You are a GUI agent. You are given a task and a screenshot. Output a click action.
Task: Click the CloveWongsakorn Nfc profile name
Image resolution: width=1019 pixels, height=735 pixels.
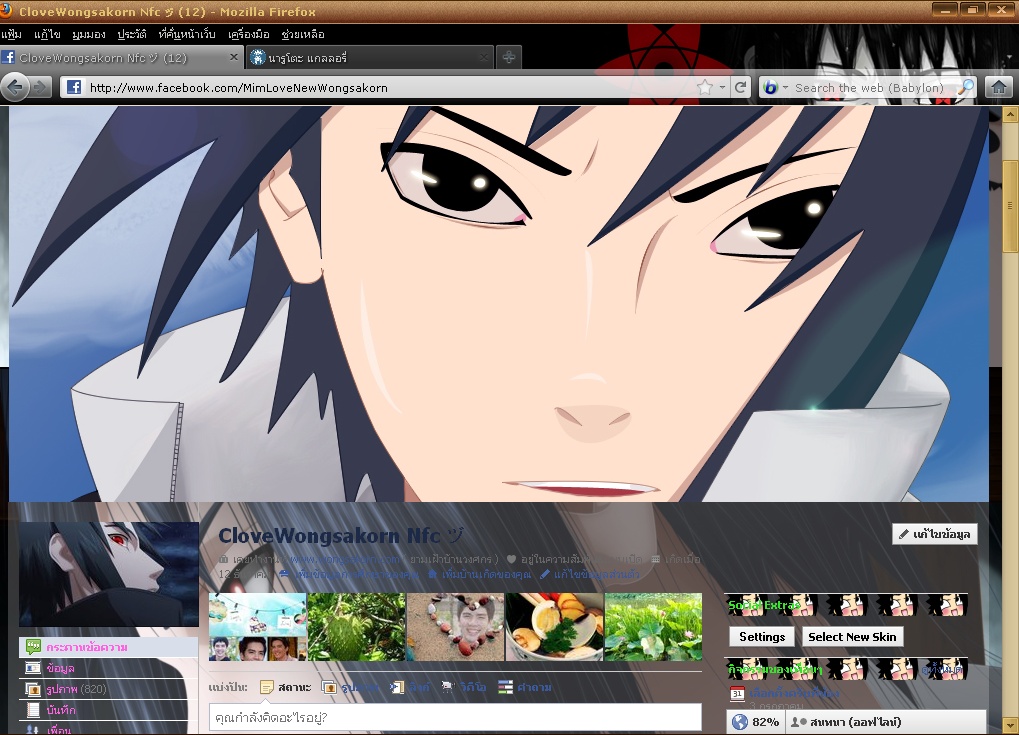click(x=341, y=535)
